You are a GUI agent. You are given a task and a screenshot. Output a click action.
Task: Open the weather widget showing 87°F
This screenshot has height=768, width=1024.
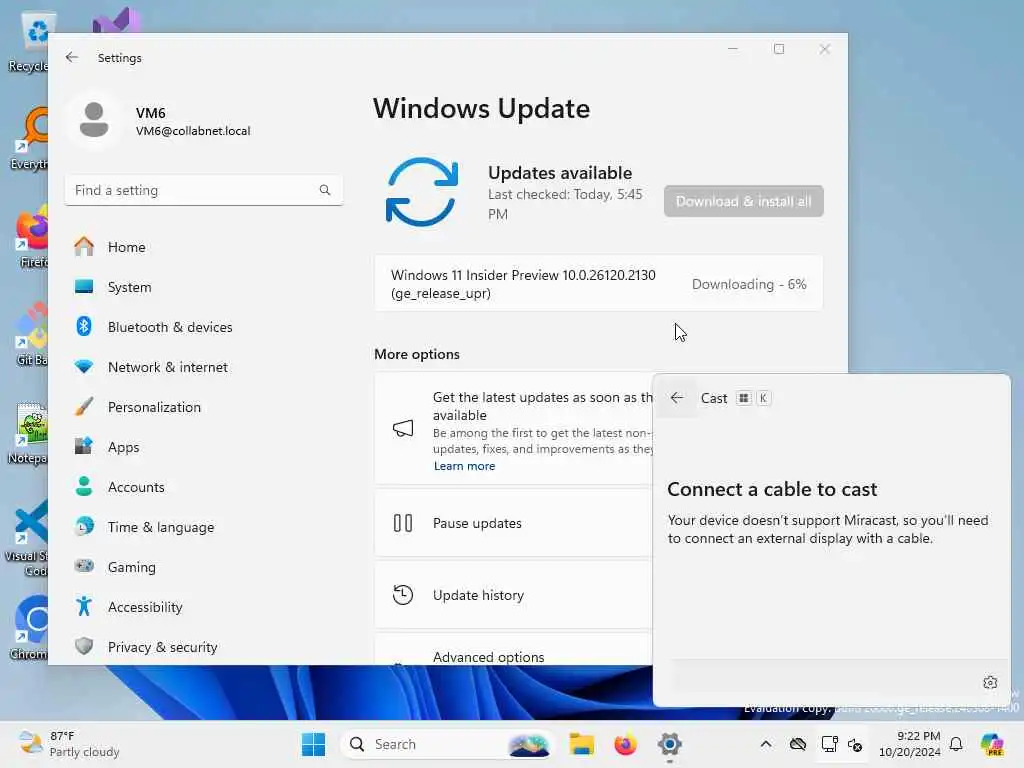68,744
